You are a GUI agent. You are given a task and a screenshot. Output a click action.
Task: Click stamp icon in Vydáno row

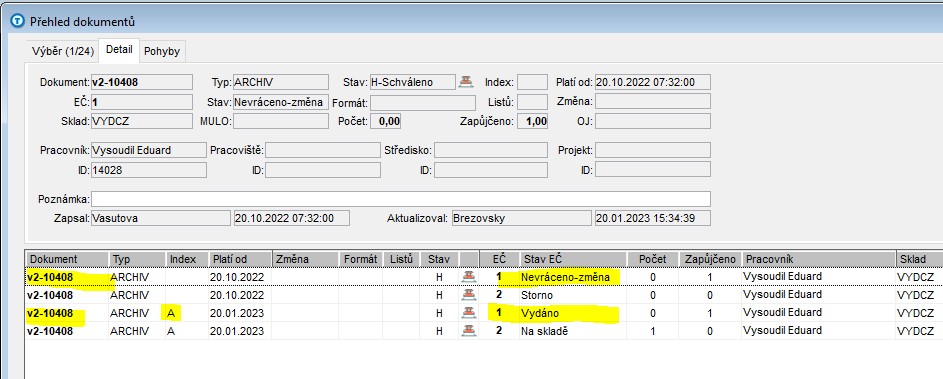(470, 313)
